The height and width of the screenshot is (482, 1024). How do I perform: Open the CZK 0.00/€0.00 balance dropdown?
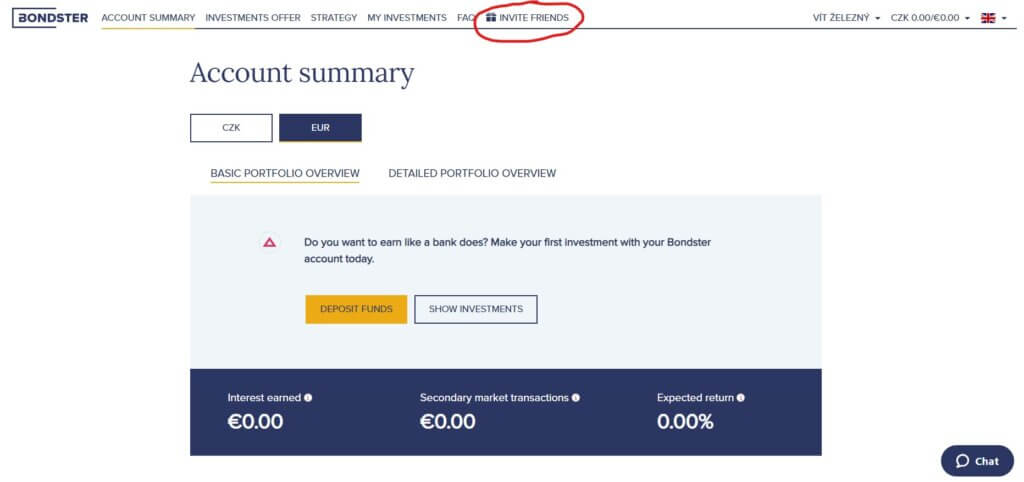tap(930, 18)
